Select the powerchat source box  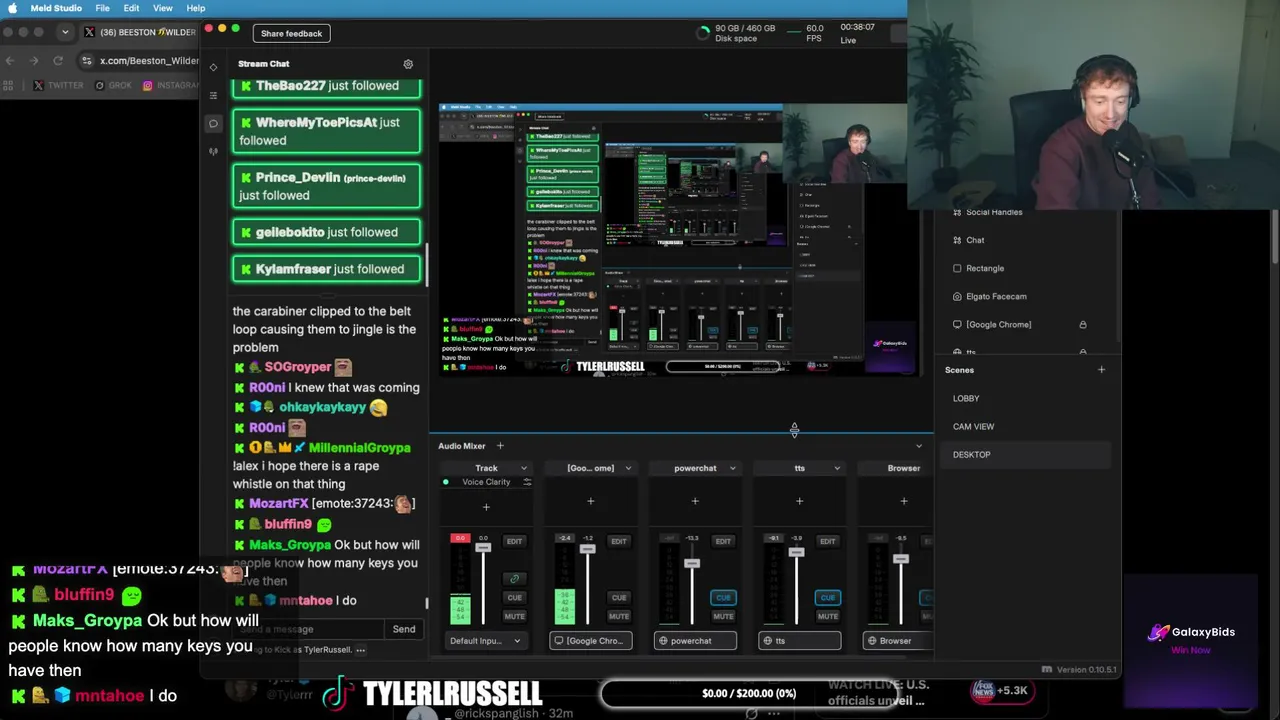click(x=695, y=641)
